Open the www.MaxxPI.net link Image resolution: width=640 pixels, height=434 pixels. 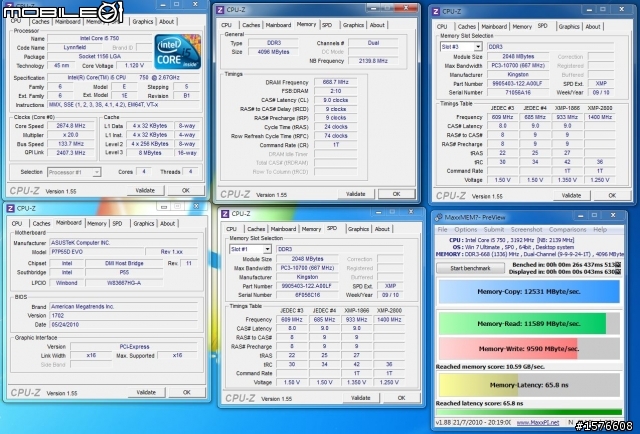(538, 423)
